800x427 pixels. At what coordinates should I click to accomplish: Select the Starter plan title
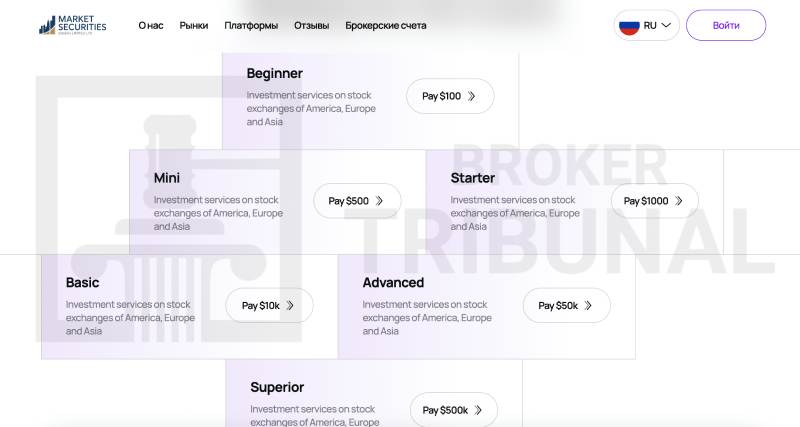[473, 178]
